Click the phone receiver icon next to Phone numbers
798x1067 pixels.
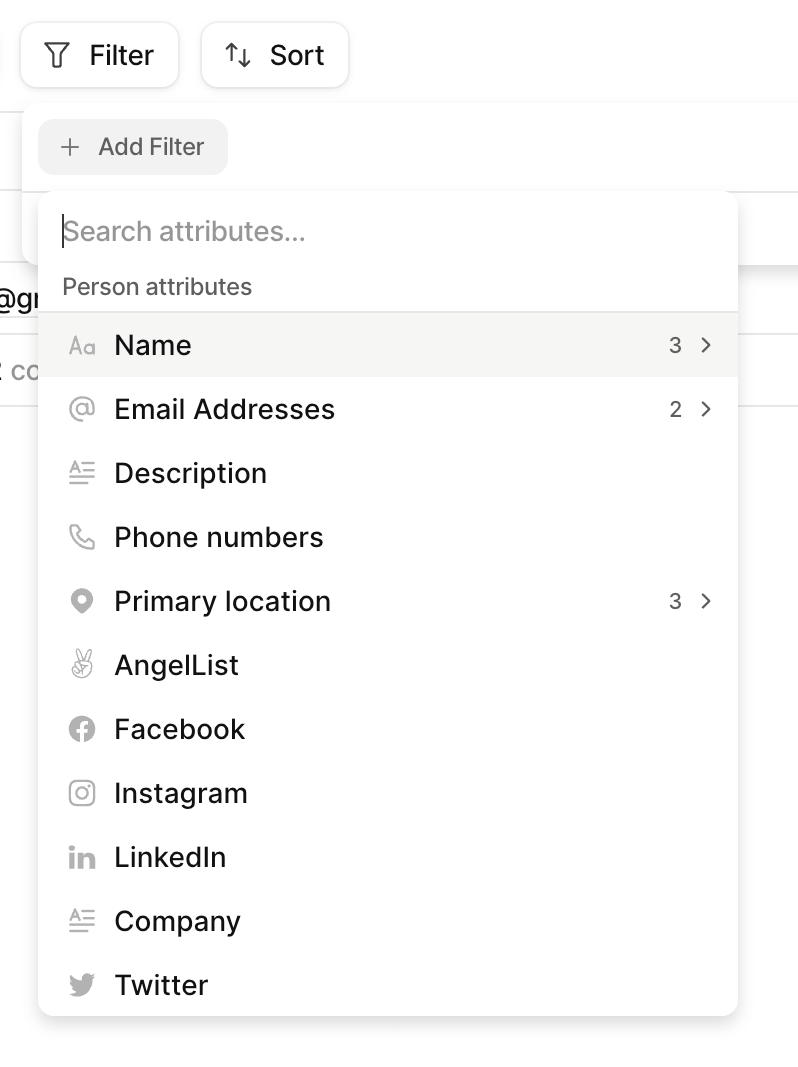click(82, 537)
